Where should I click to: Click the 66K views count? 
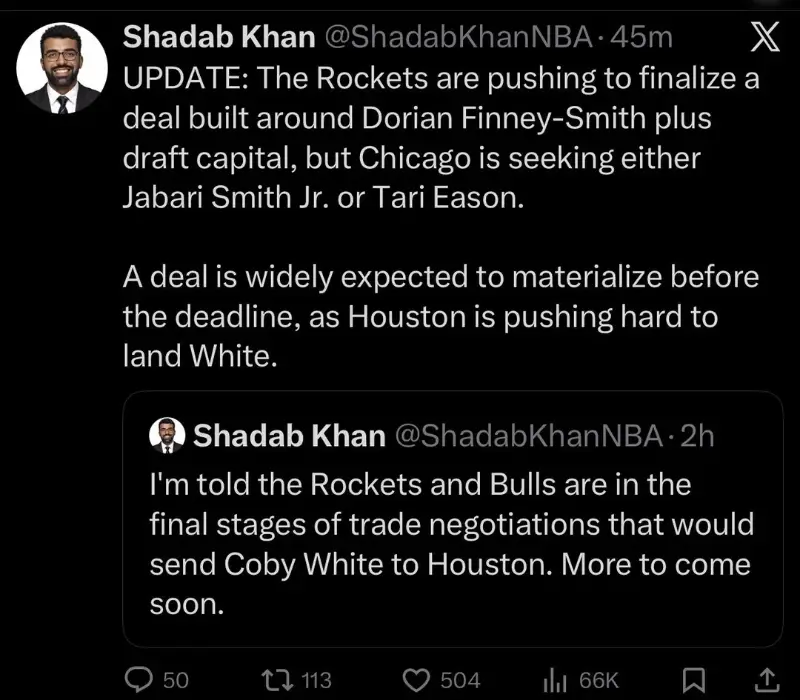point(599,680)
